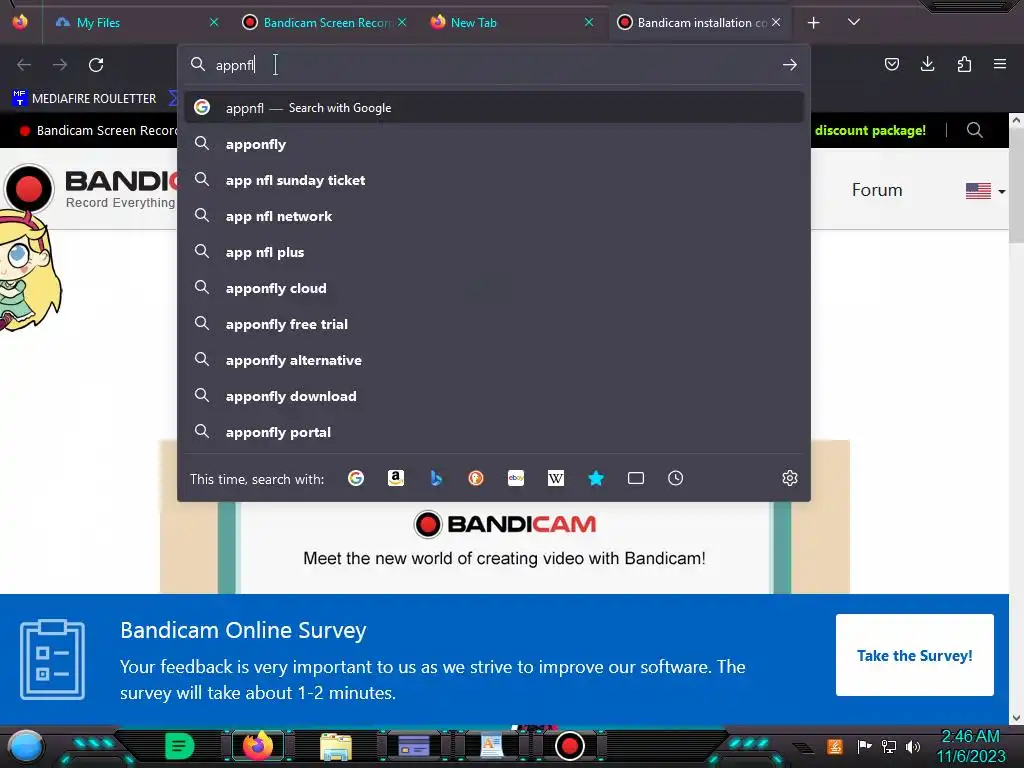Open a new browser tab with plus
Viewport: 1024px width, 768px height.
click(813, 23)
